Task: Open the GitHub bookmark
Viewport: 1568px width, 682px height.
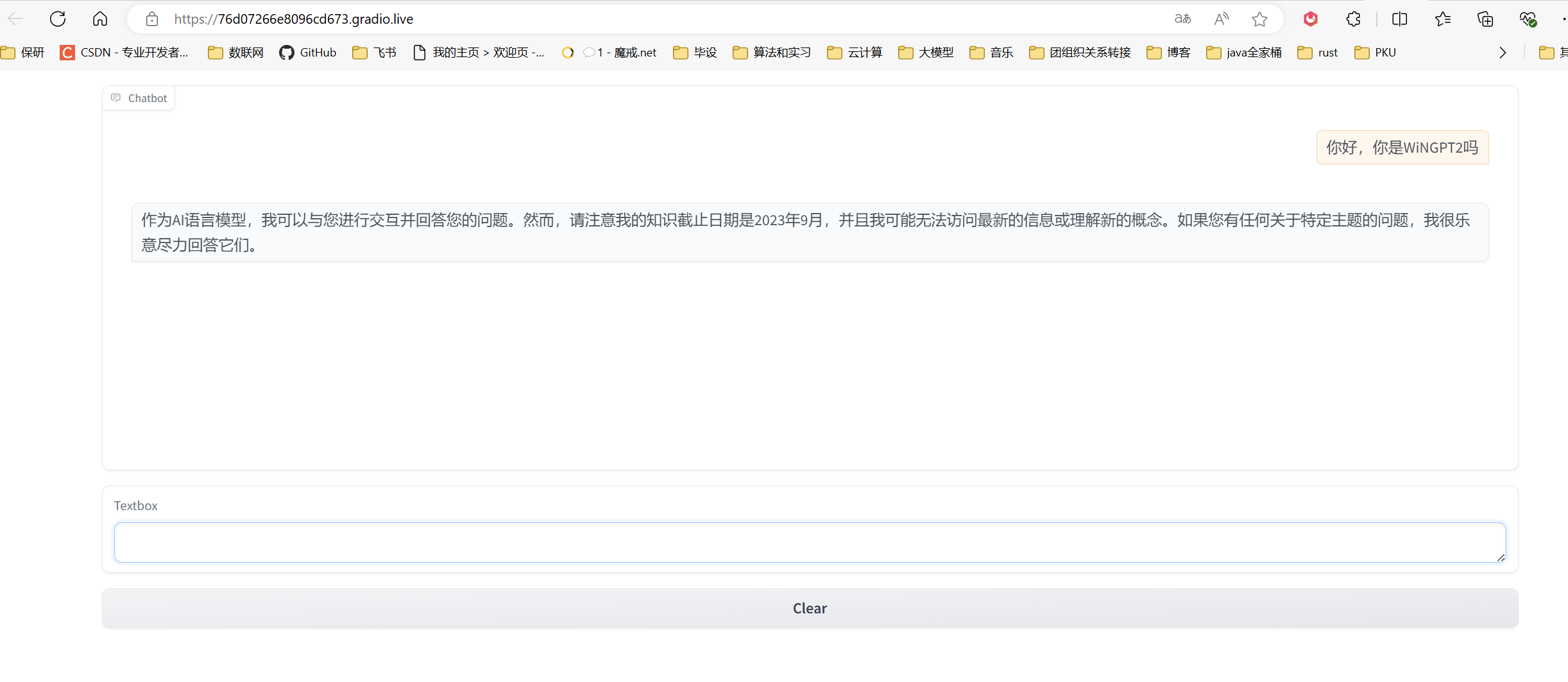Action: pos(307,53)
